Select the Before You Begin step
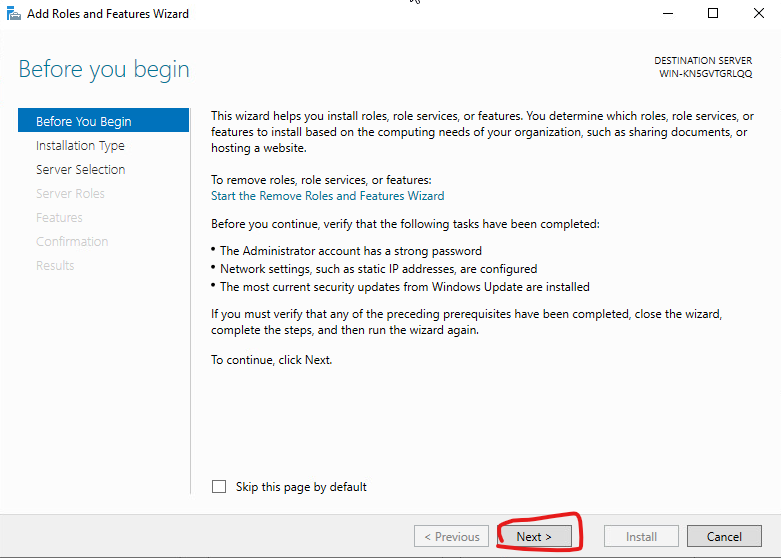This screenshot has width=781, height=558. coord(104,121)
